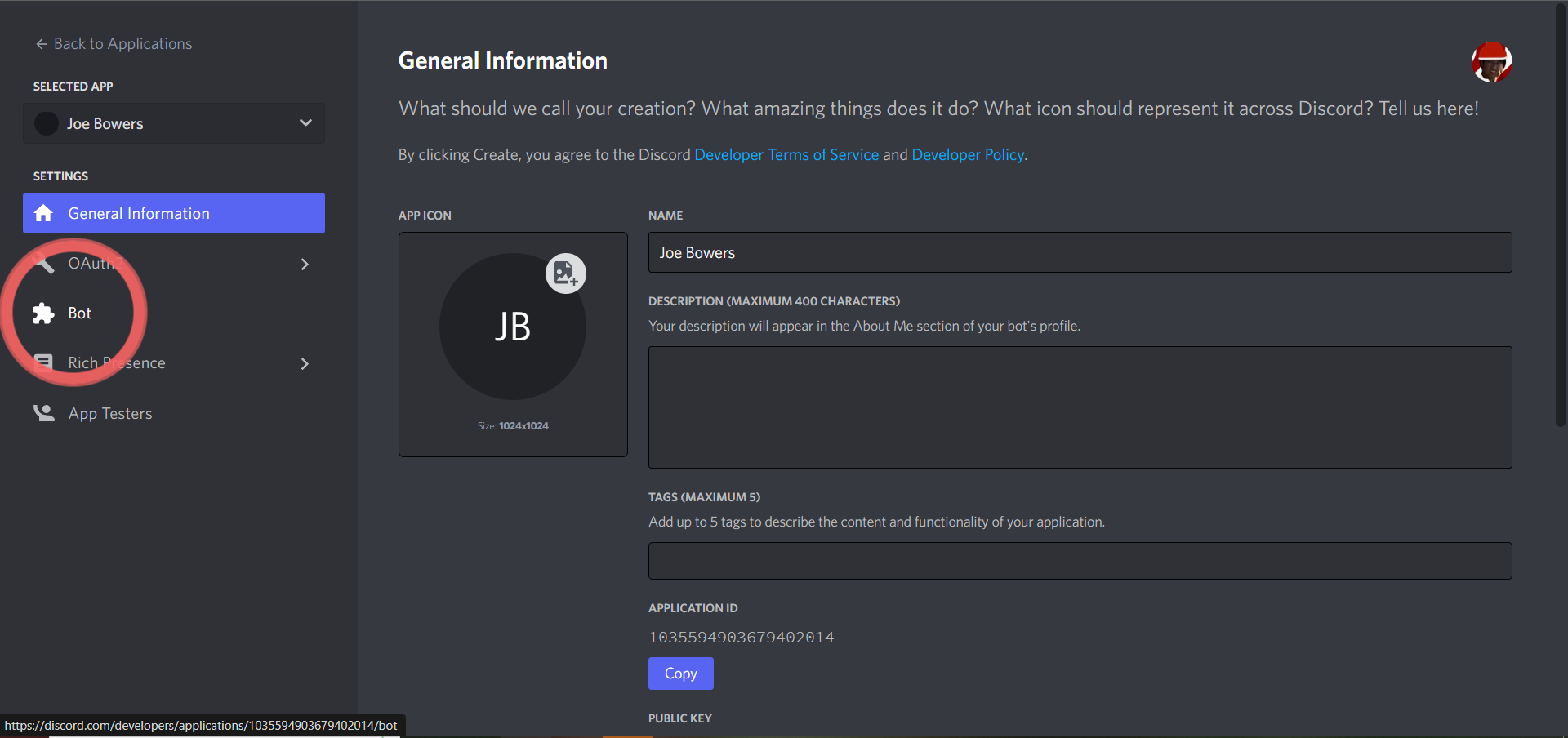This screenshot has width=1568, height=738.
Task: Click the upload image icon on the app icon
Action: [x=566, y=273]
